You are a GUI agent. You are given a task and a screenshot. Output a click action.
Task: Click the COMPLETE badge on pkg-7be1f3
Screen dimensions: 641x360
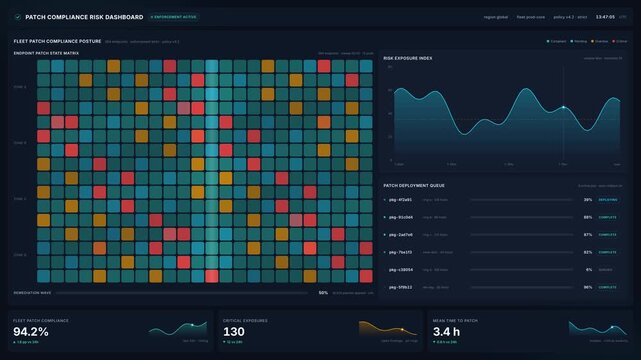[x=607, y=252]
